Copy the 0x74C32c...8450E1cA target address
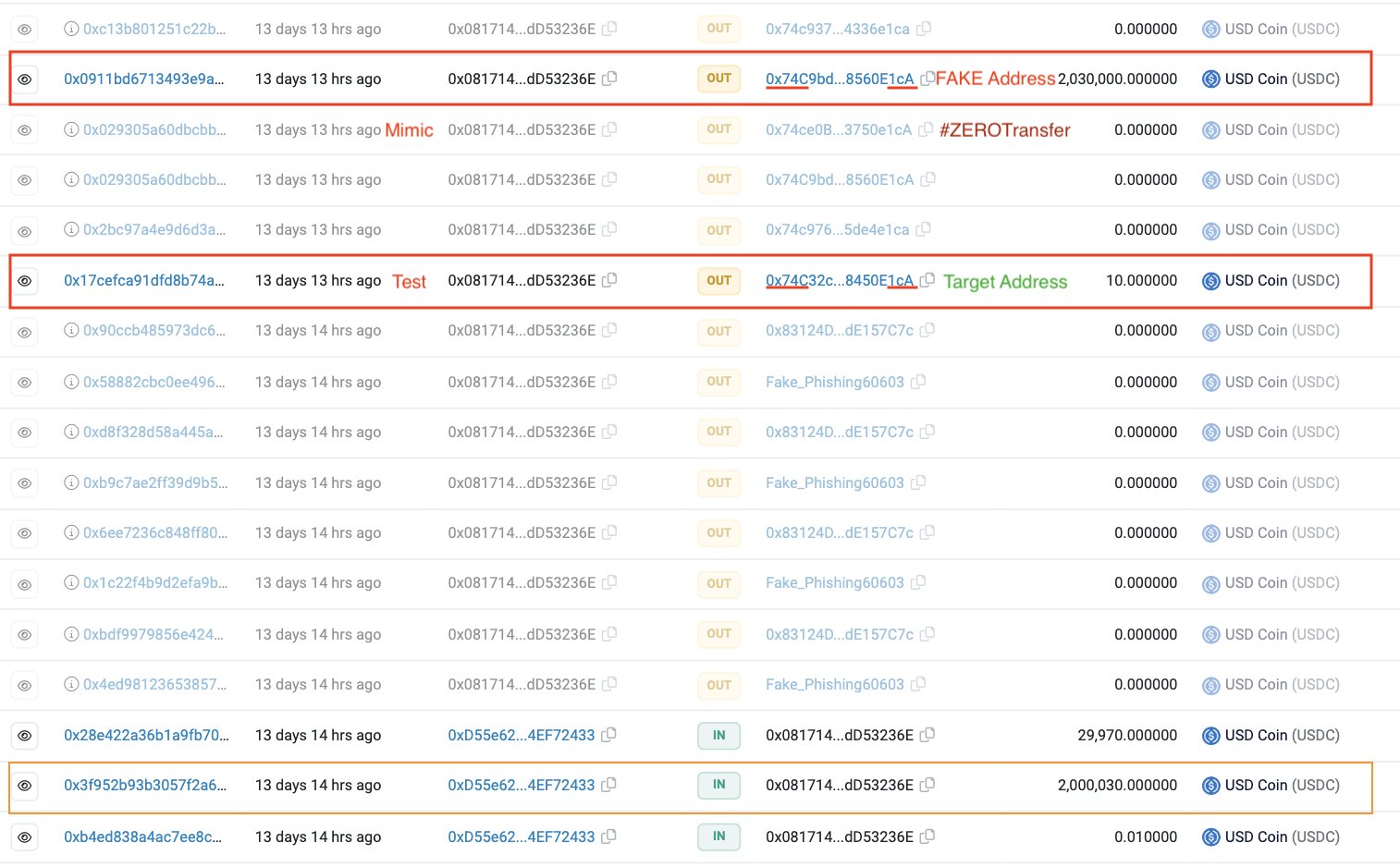This screenshot has width=1400, height=867. click(x=927, y=281)
